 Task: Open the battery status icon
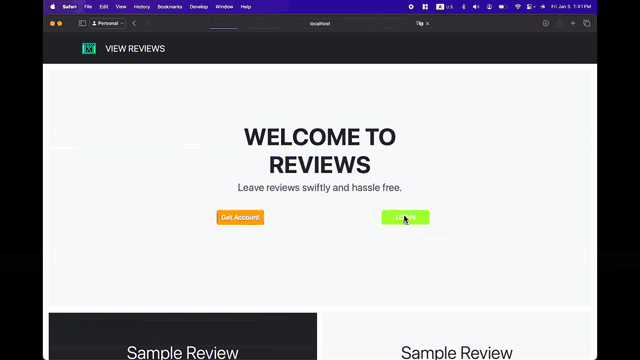pos(503,7)
